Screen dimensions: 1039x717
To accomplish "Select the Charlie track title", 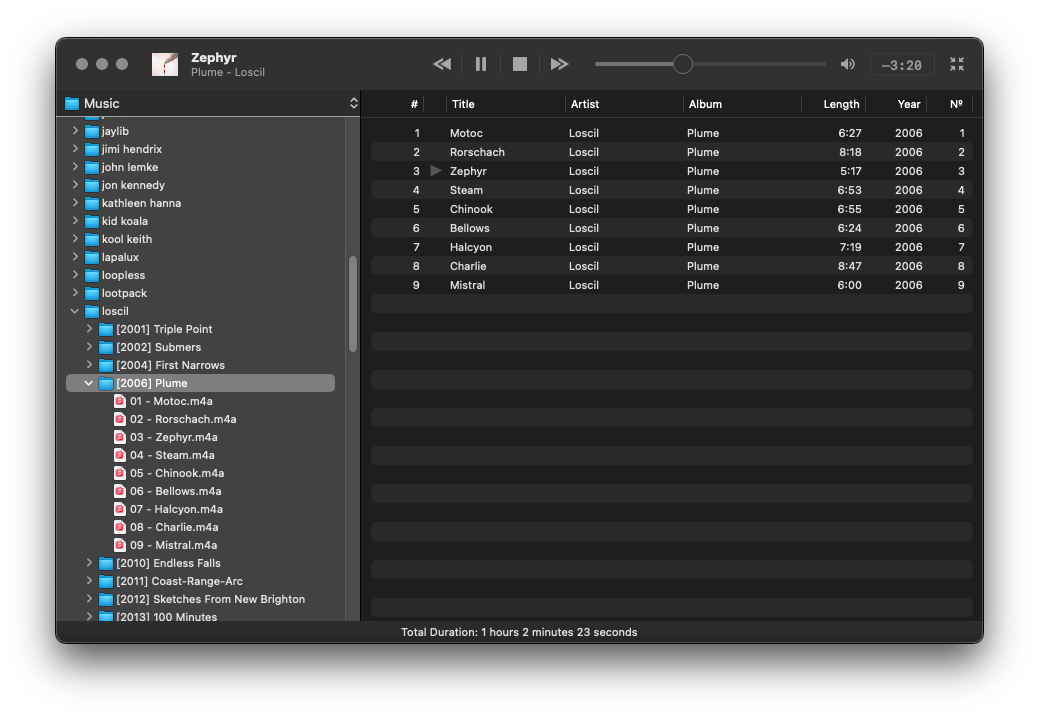I will click(468, 266).
